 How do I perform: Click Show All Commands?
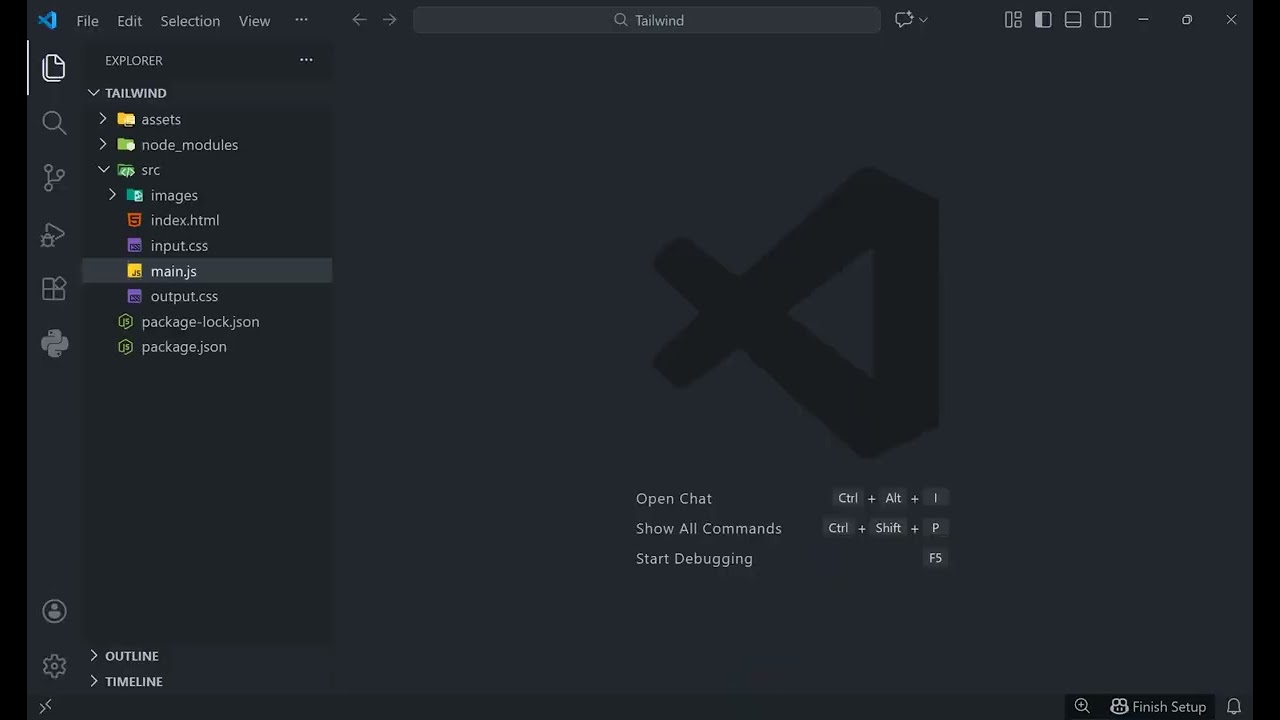point(709,528)
